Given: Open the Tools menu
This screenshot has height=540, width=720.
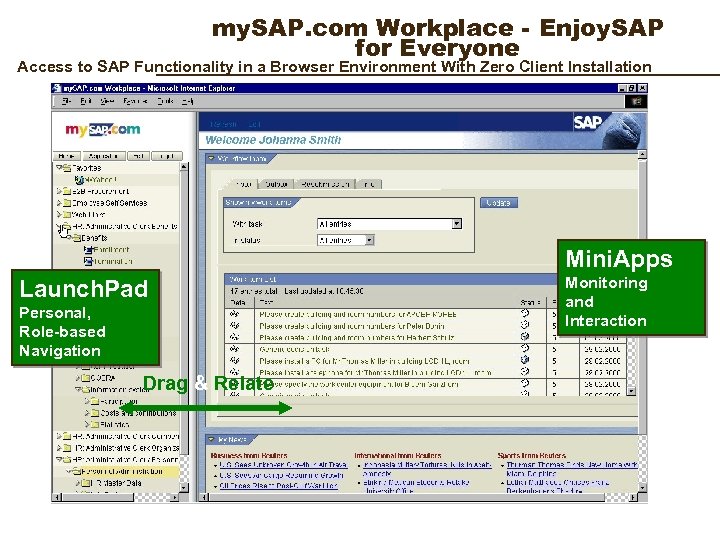Looking at the screenshot, I should pyautogui.click(x=165, y=101).
